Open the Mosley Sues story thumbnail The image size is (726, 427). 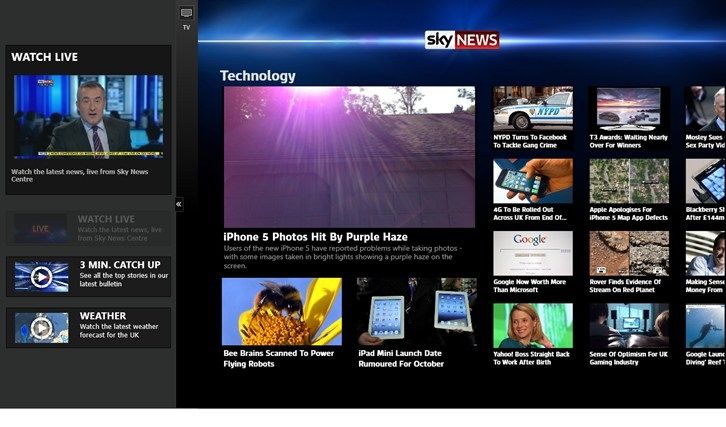[706, 108]
